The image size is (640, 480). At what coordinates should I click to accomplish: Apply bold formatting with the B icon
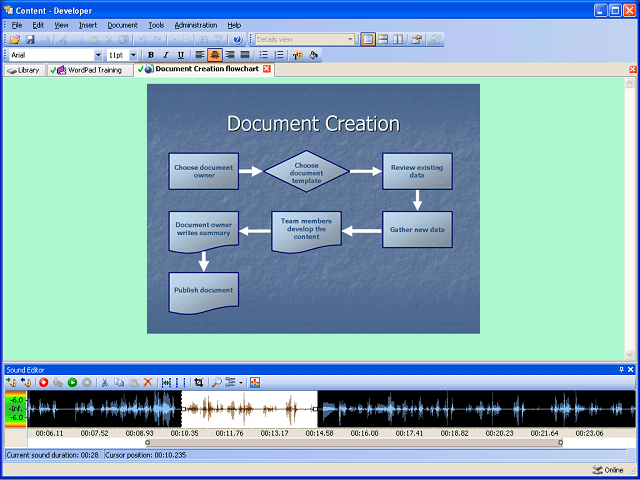151,55
